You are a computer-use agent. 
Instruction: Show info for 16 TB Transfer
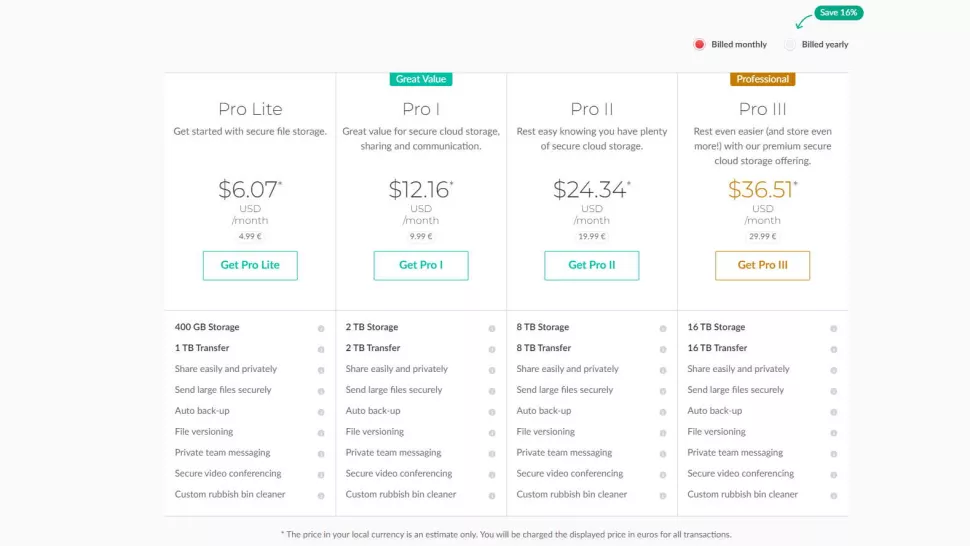(x=833, y=349)
